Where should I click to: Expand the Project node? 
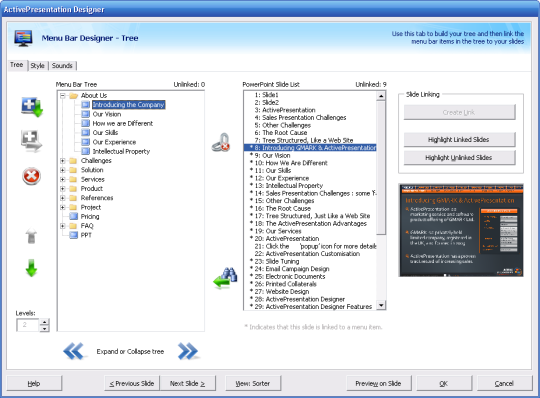63,207
